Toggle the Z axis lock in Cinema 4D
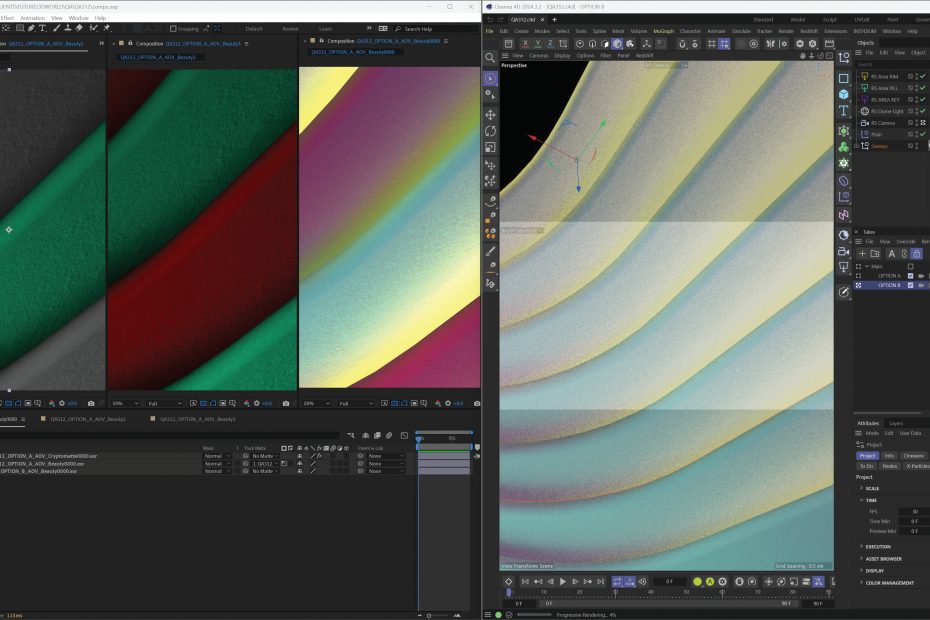 [550, 43]
